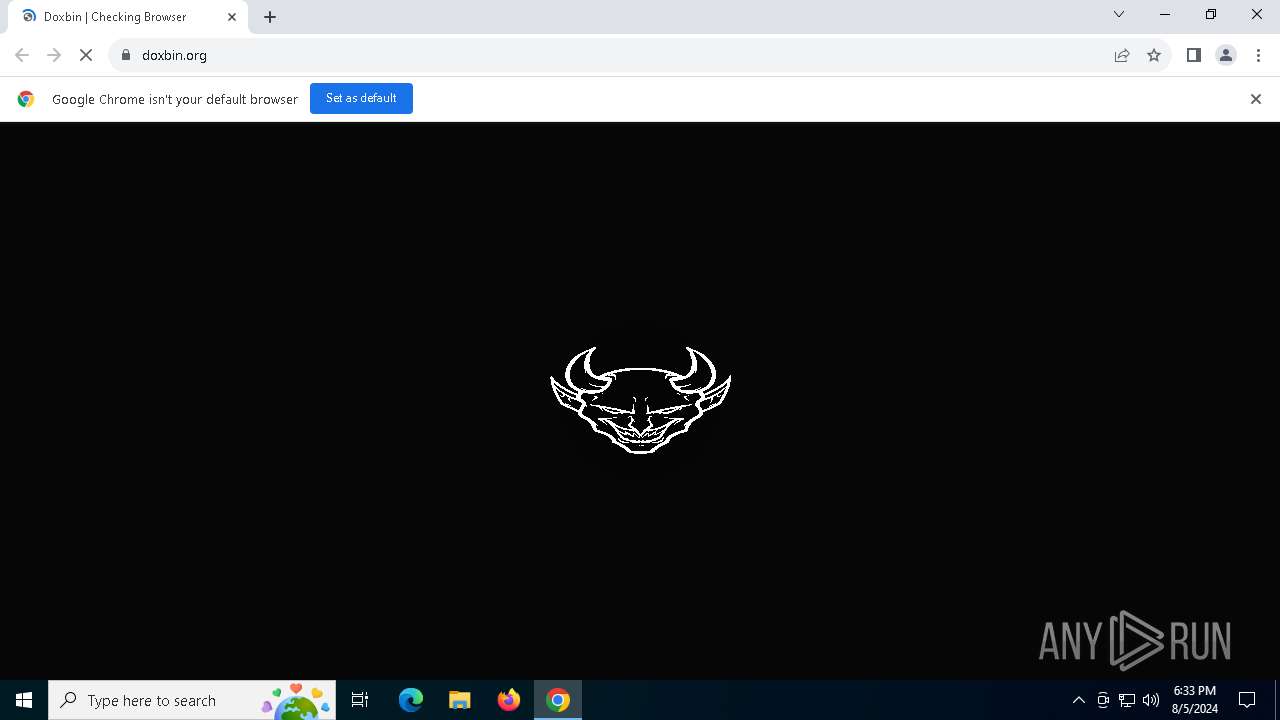Image resolution: width=1280 pixels, height=720 pixels.
Task: Open File Explorer from the taskbar
Action: pos(460,700)
